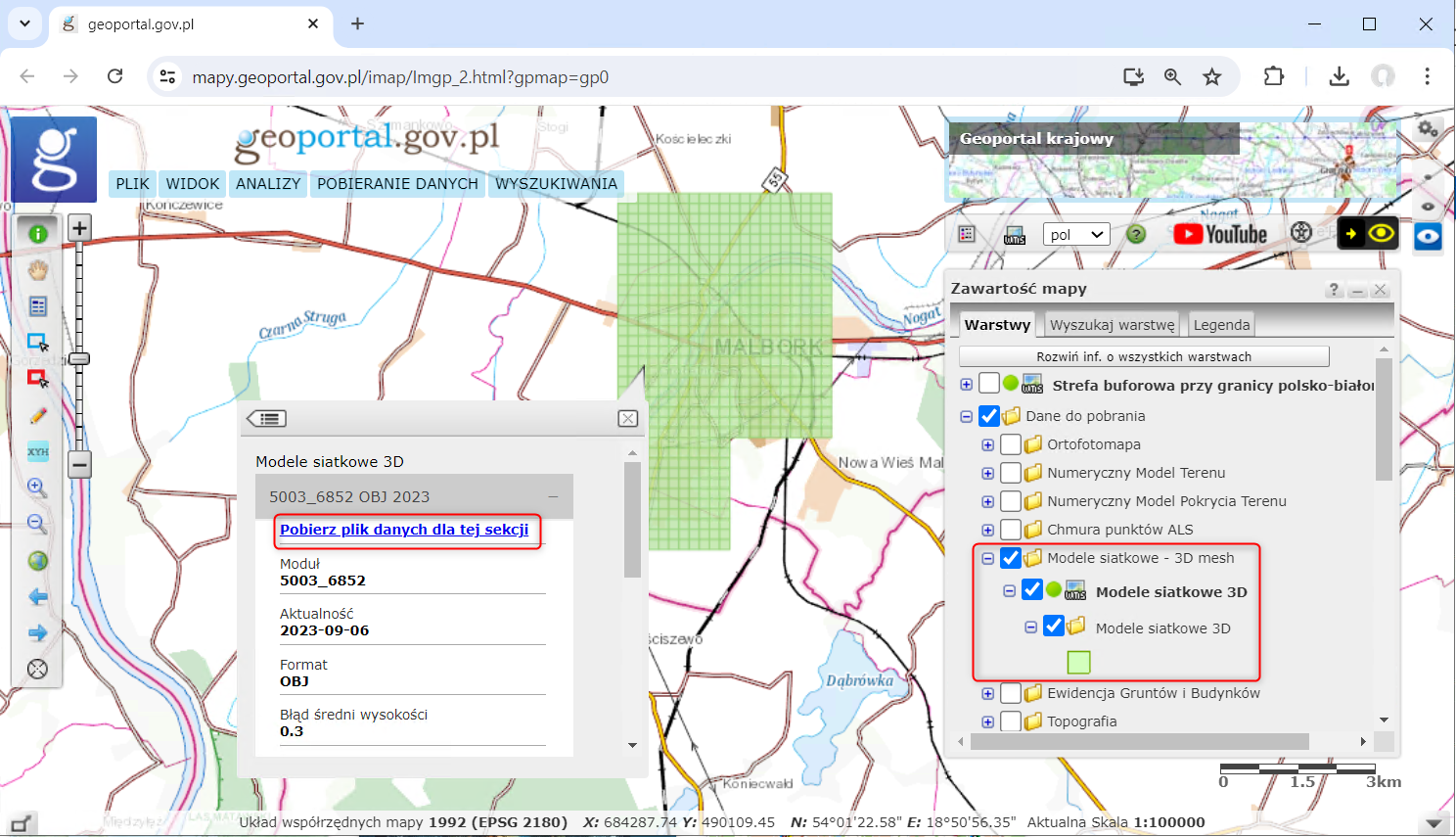This screenshot has width=1456, height=837.
Task: Activate magnifier zoom-in tool
Action: pos(38,488)
